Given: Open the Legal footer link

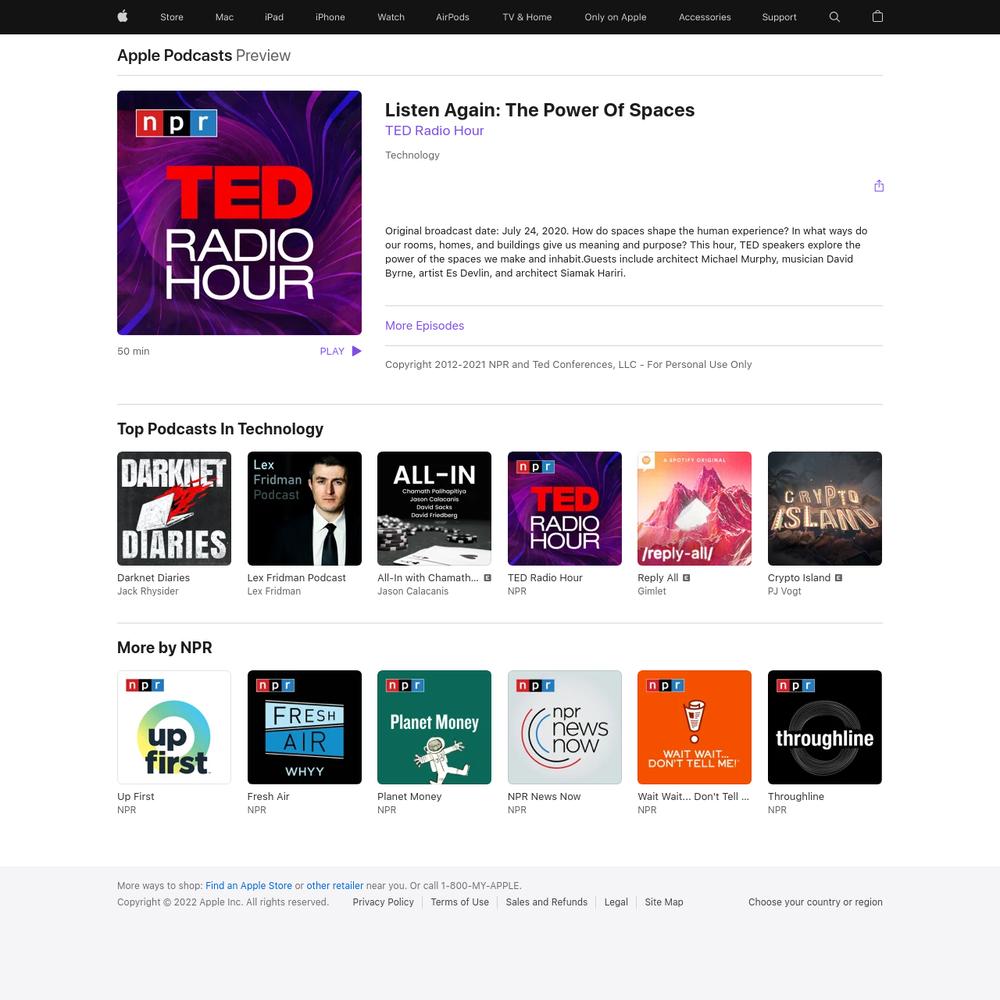Looking at the screenshot, I should (x=616, y=902).
